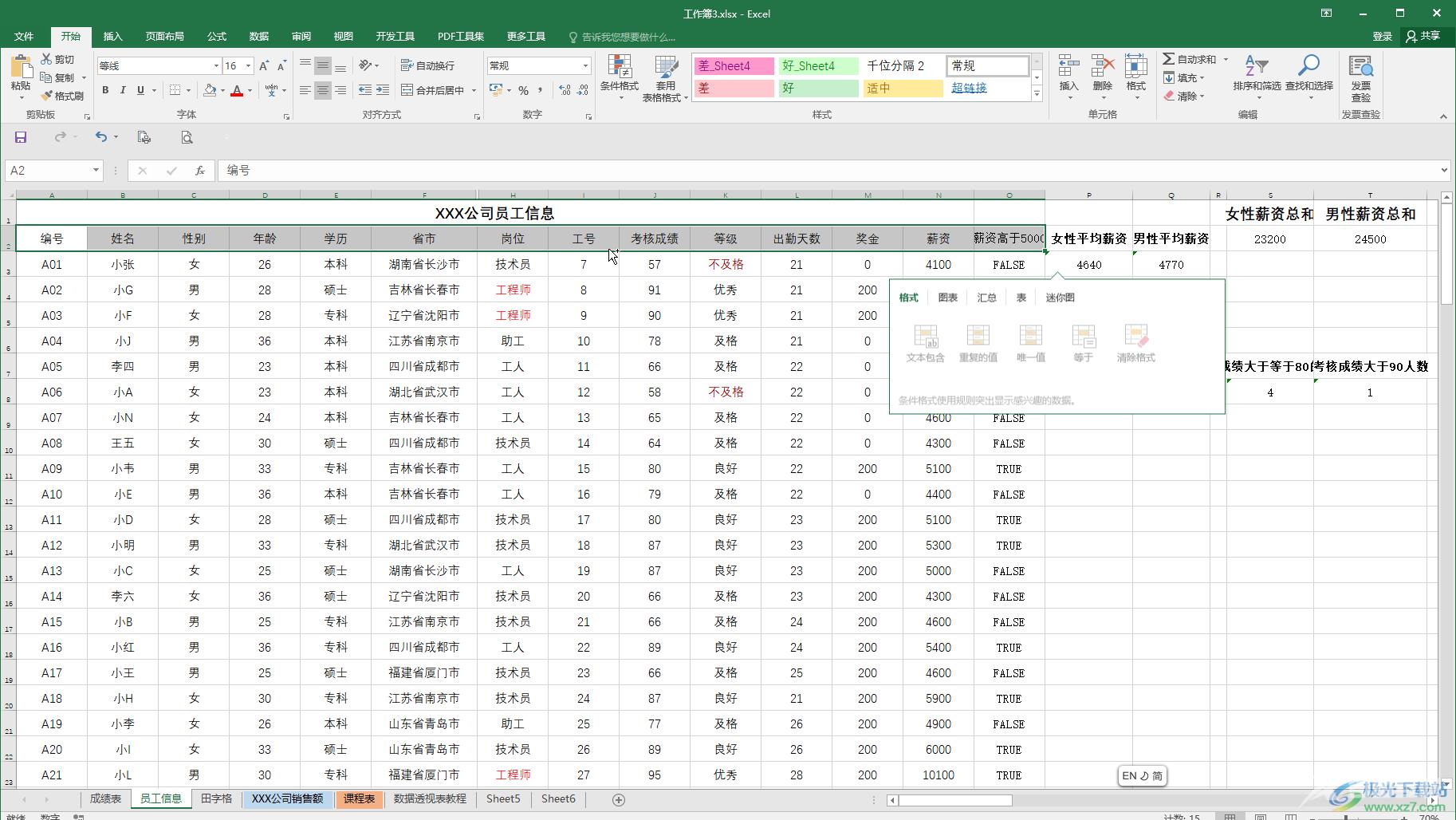Toggle italic formatting
The height and width of the screenshot is (820, 1456).
click(x=123, y=90)
